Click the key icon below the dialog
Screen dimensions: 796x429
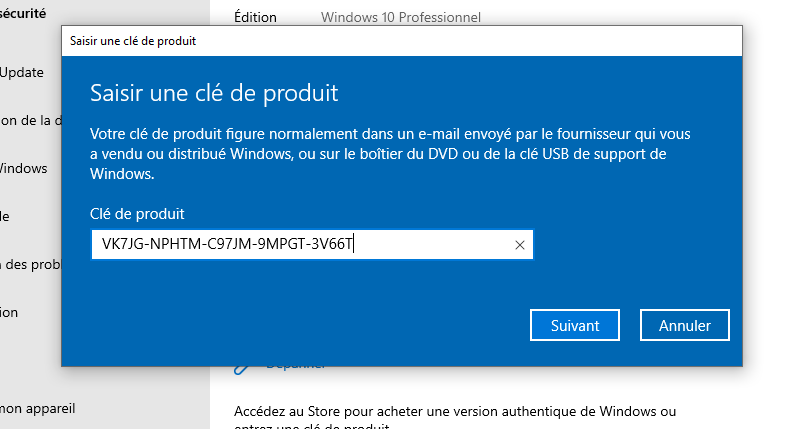(x=240, y=367)
